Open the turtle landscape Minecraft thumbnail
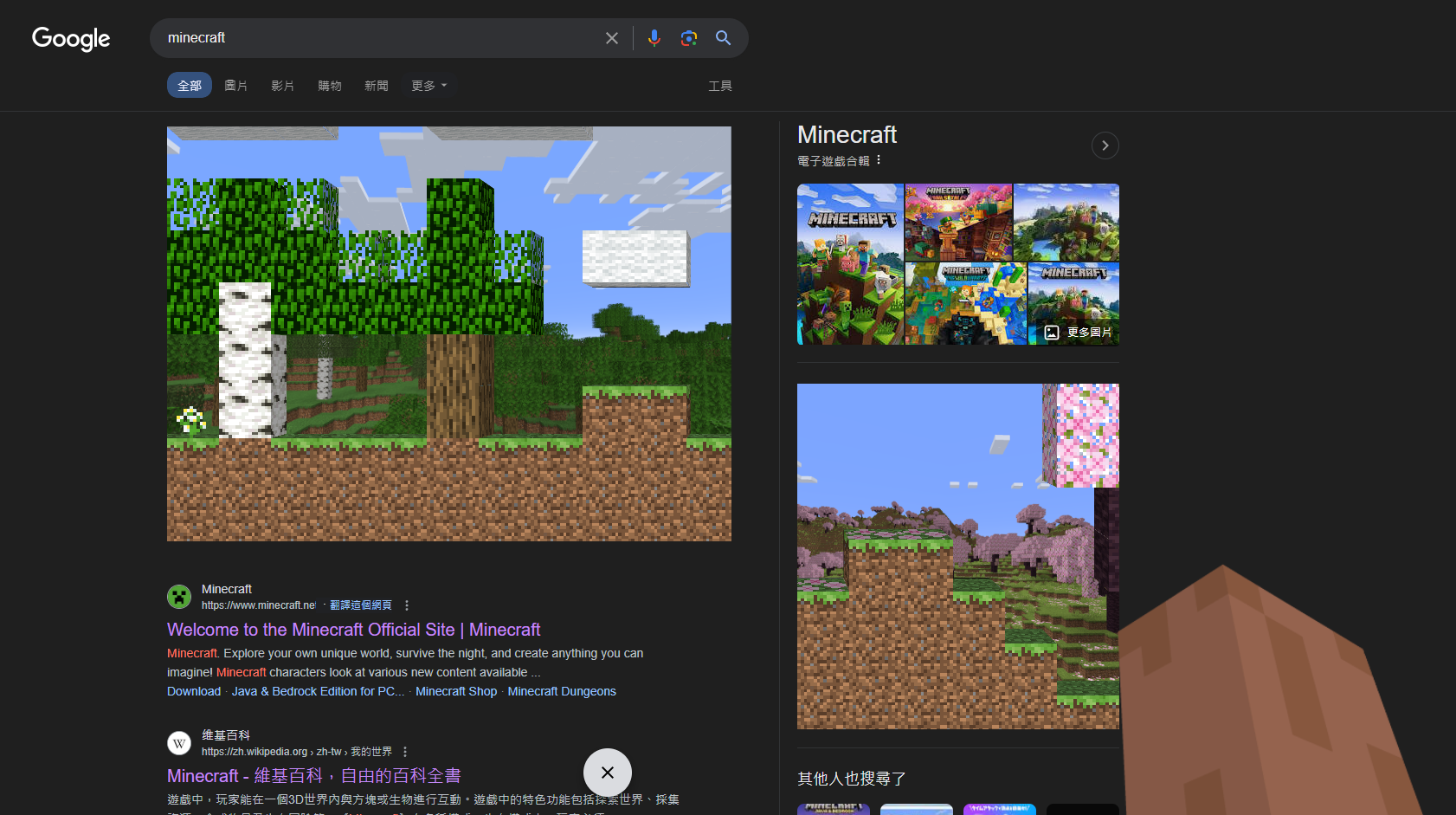The width and height of the screenshot is (1456, 815). pos(1066,223)
